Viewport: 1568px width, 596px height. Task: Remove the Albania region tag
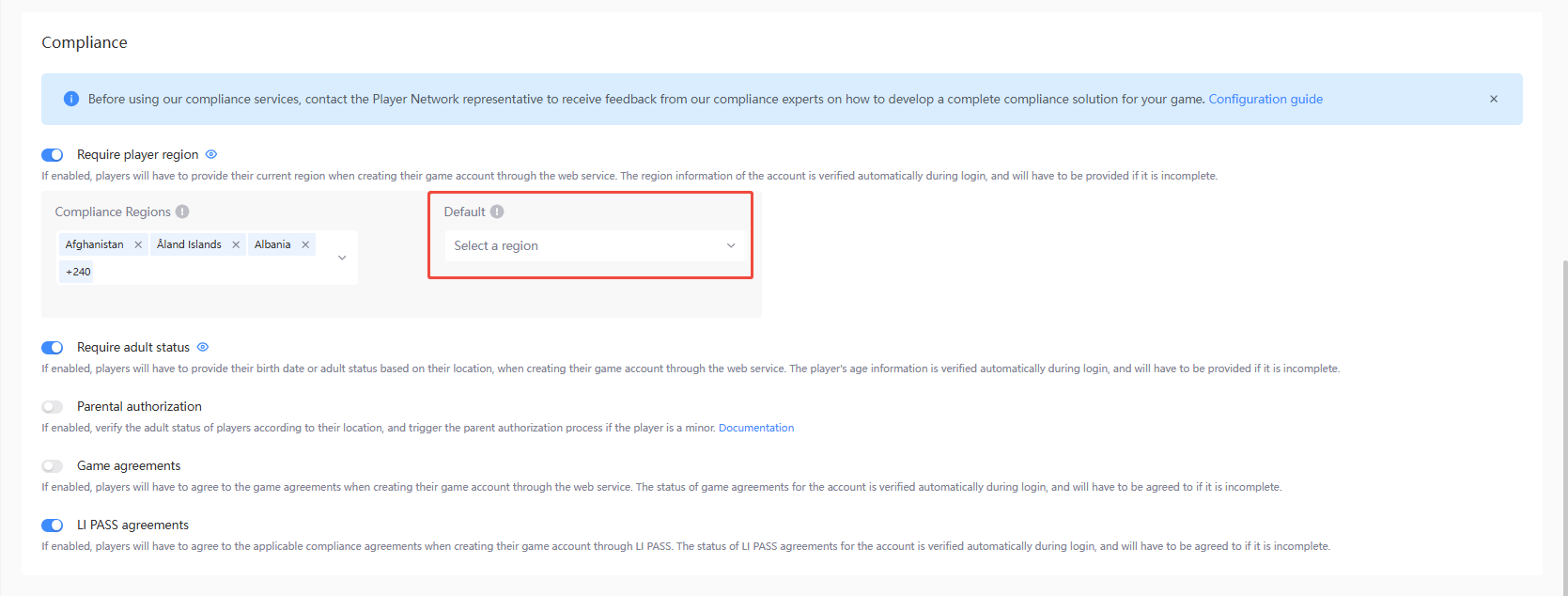tap(305, 244)
